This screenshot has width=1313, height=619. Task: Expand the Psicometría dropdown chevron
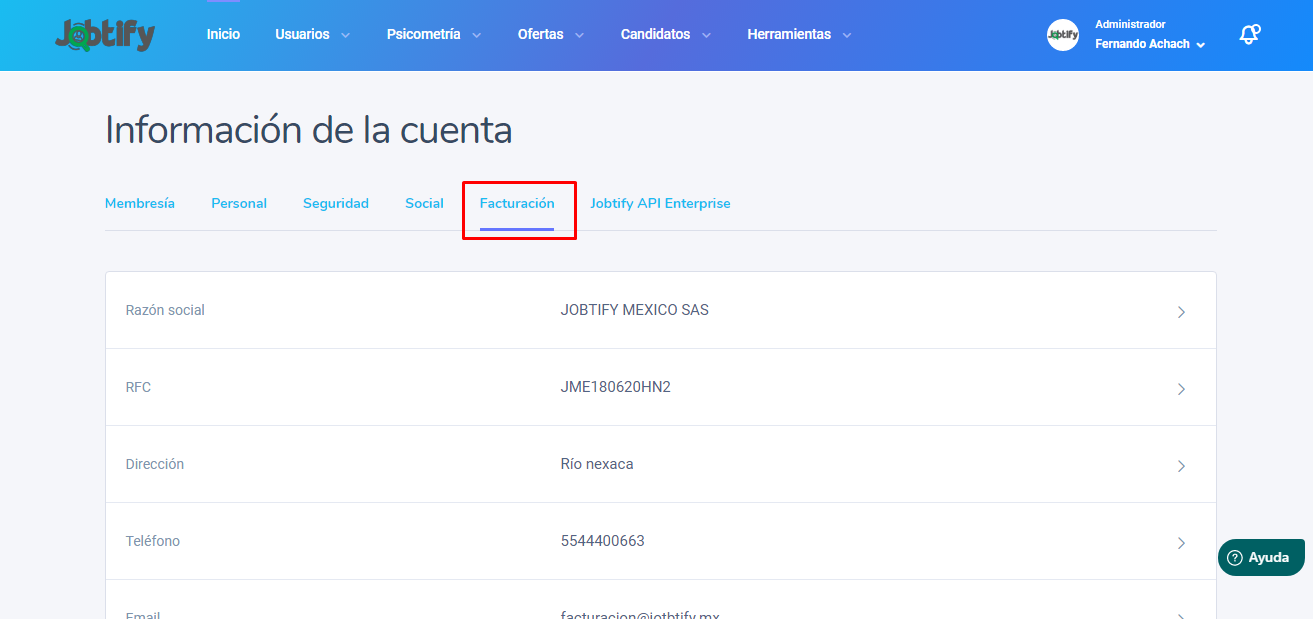point(476,35)
